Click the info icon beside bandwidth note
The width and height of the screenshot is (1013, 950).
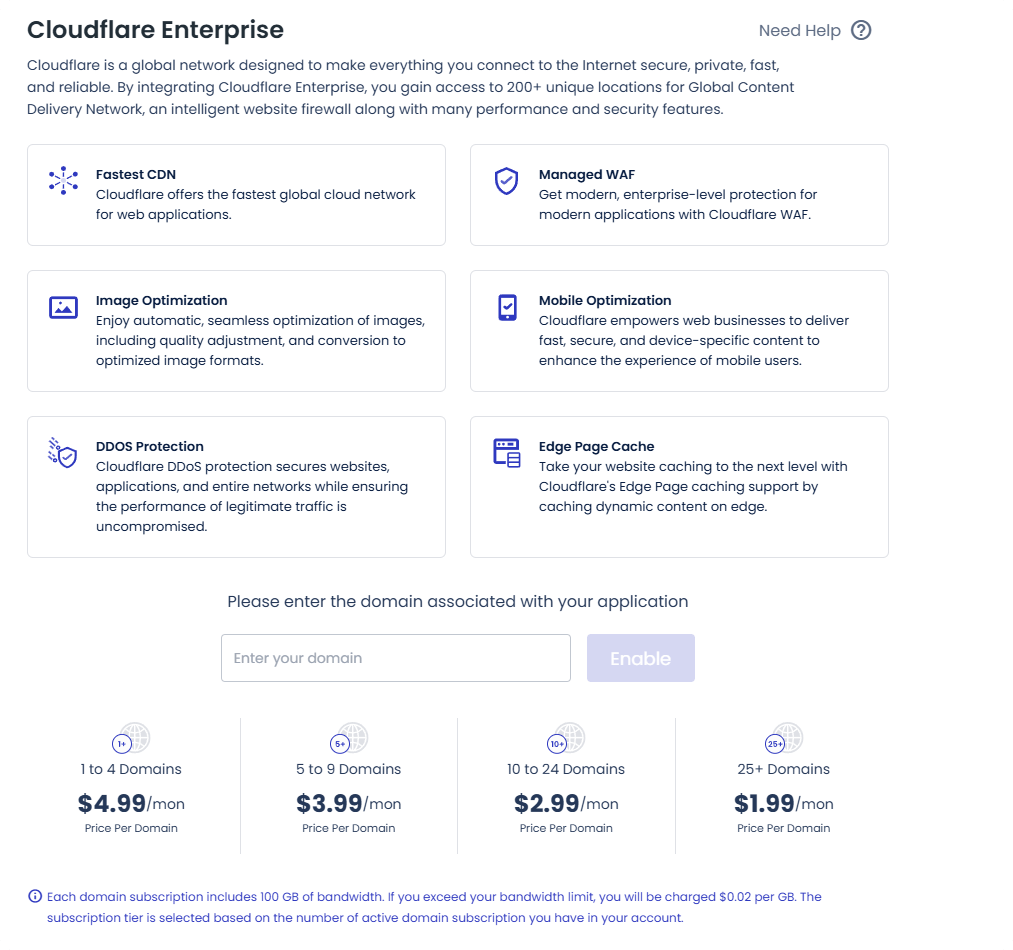click(35, 896)
